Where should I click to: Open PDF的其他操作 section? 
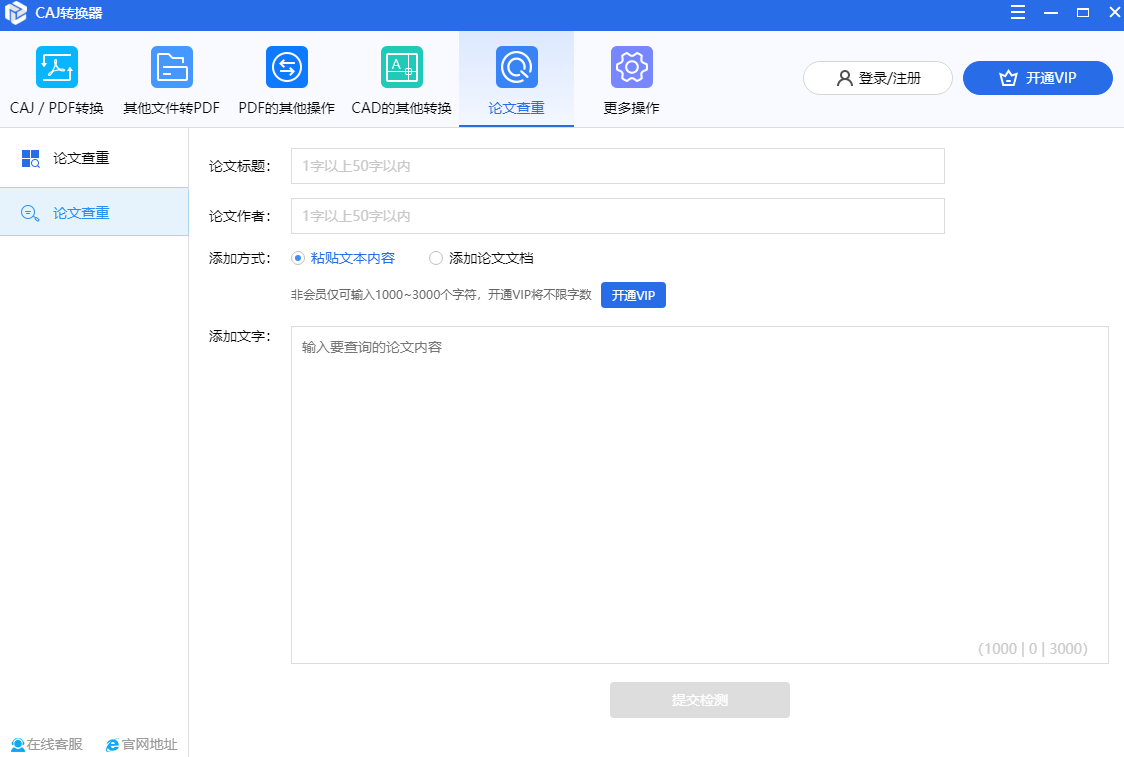pos(287,80)
